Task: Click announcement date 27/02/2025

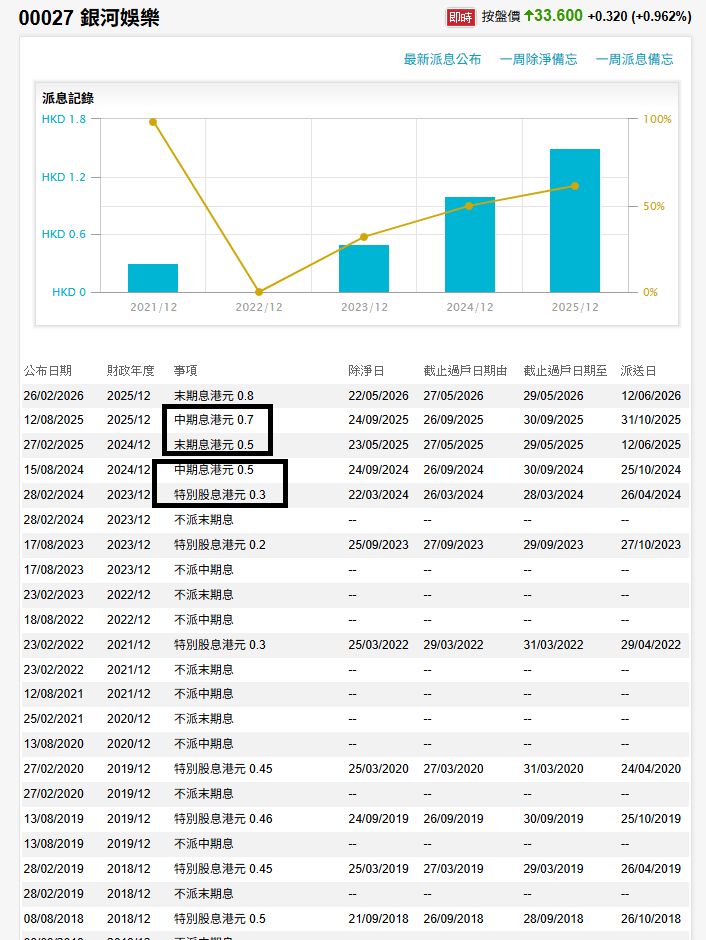Action: [x=53, y=445]
